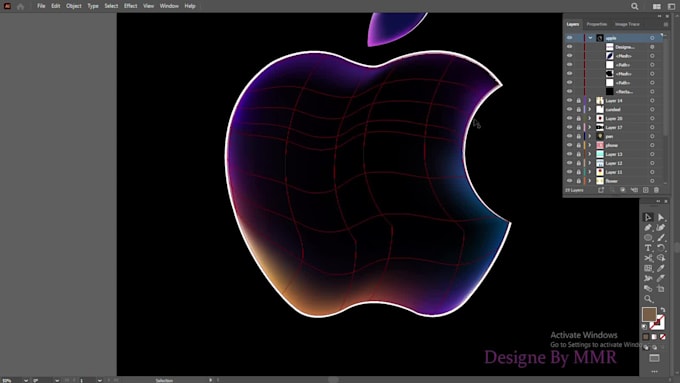Select the Type tool
Viewport: 680px width, 383px height.
click(648, 248)
